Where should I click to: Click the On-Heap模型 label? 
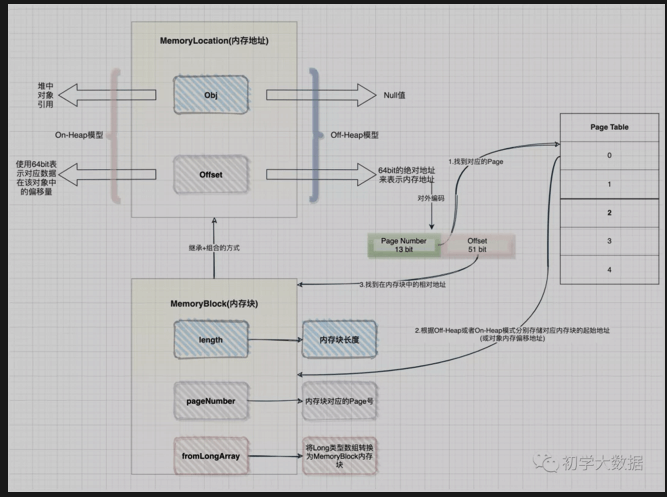[79, 135]
